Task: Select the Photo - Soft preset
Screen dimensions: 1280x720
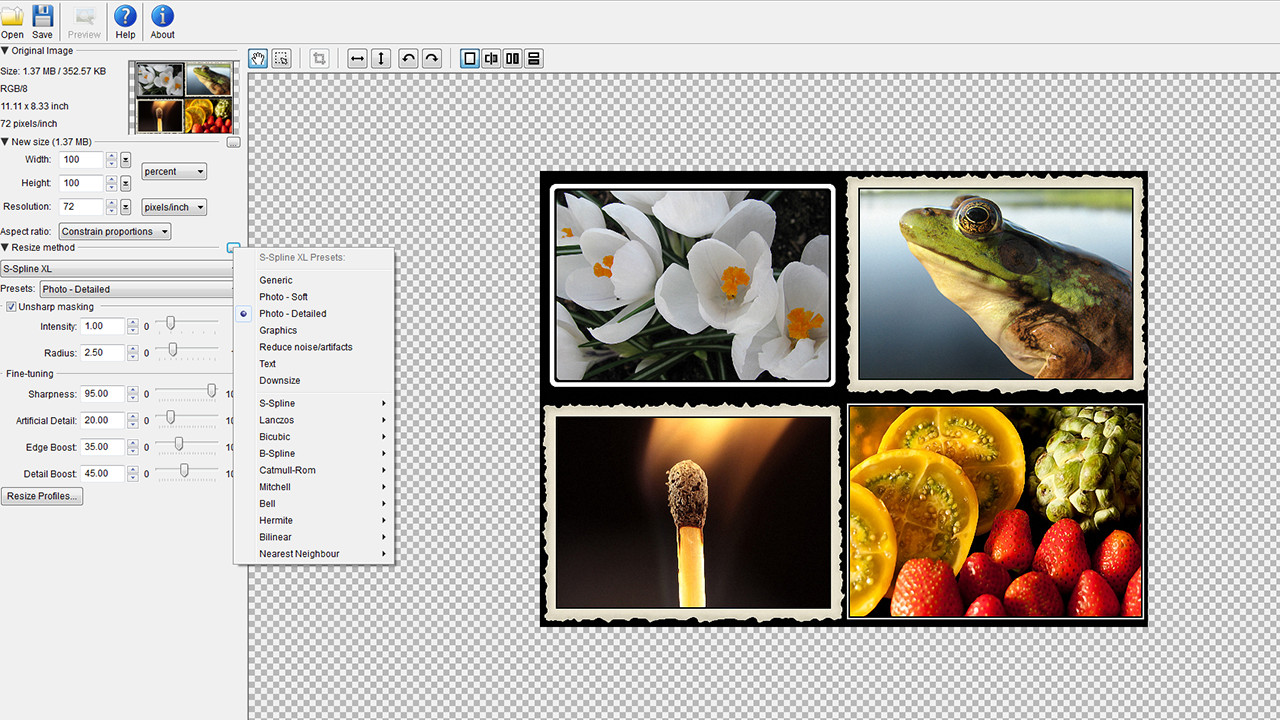Action: tap(283, 297)
